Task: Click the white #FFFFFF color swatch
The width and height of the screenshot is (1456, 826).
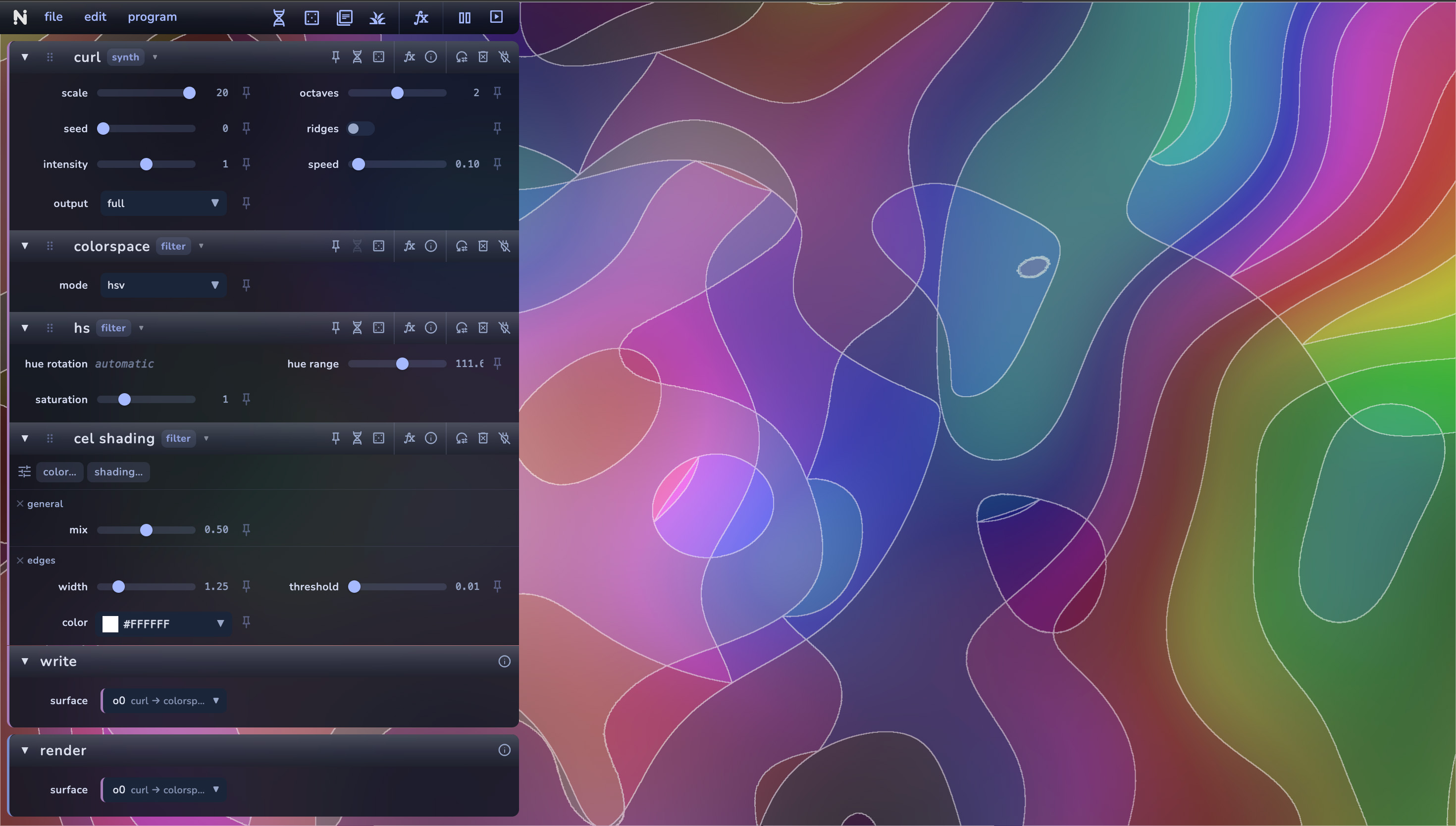Action: (110, 623)
